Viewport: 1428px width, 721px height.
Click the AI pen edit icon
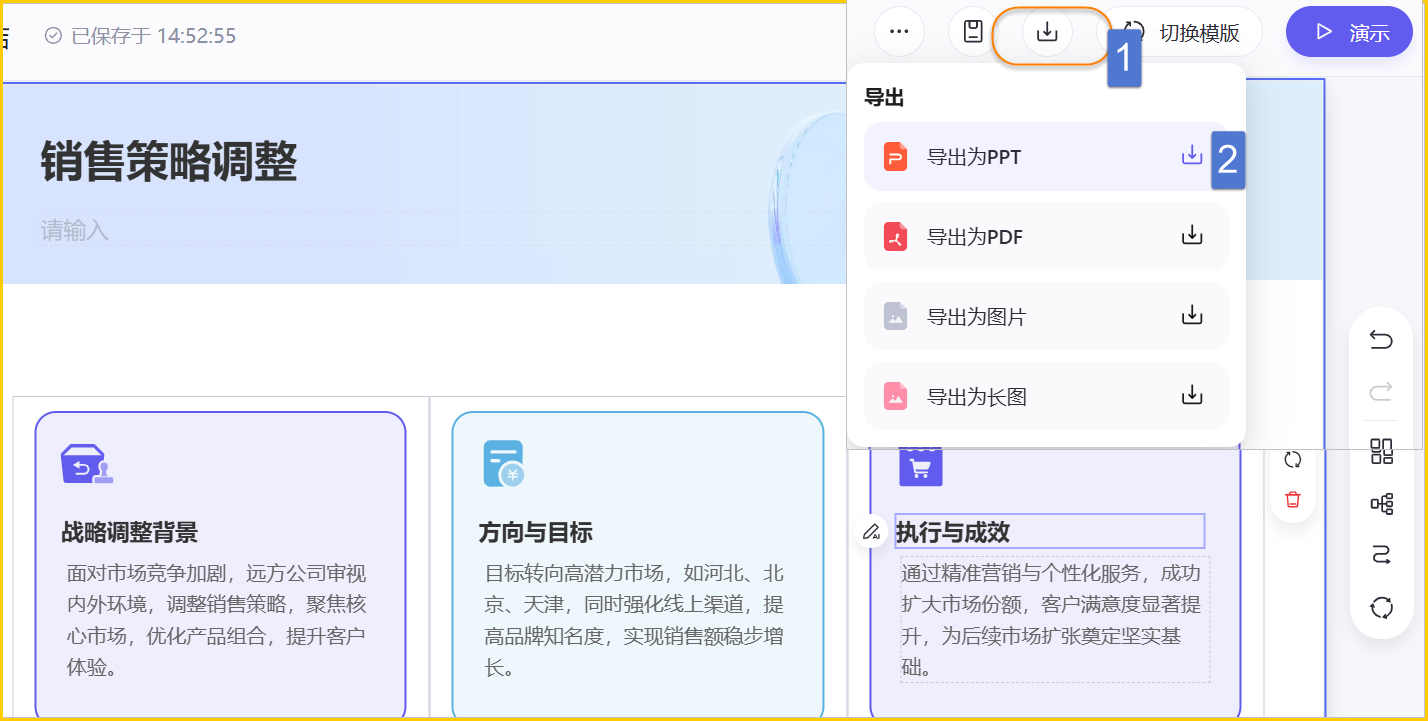tap(872, 531)
